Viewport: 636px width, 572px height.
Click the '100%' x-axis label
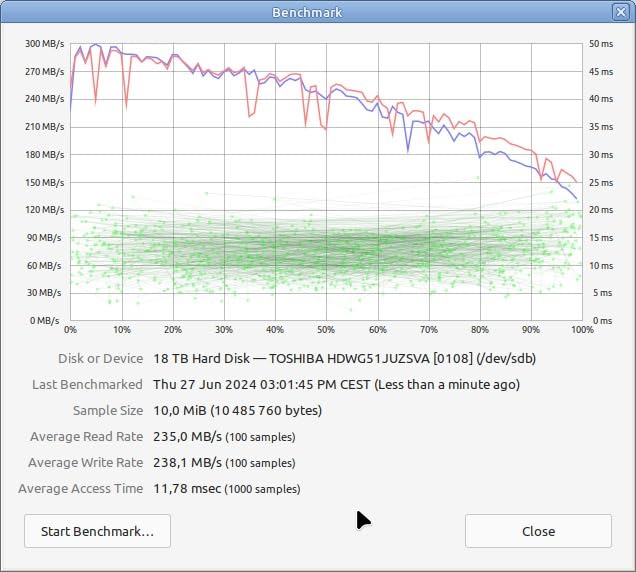point(582,330)
